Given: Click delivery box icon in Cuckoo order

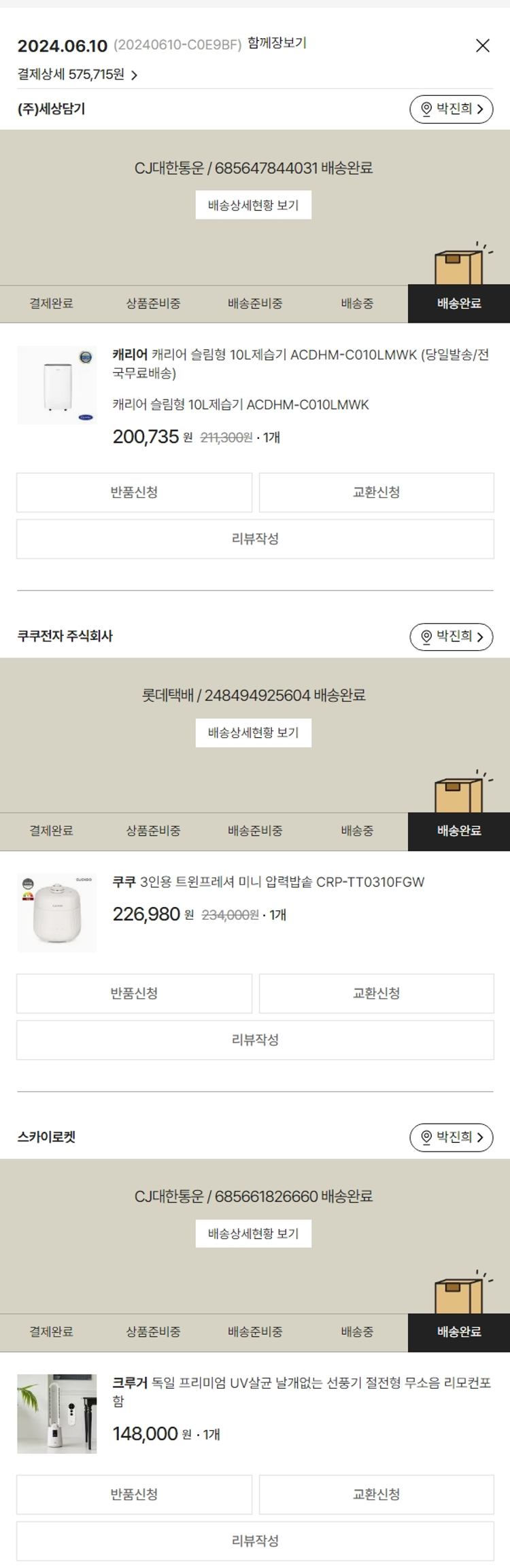Looking at the screenshot, I should tap(458, 794).
